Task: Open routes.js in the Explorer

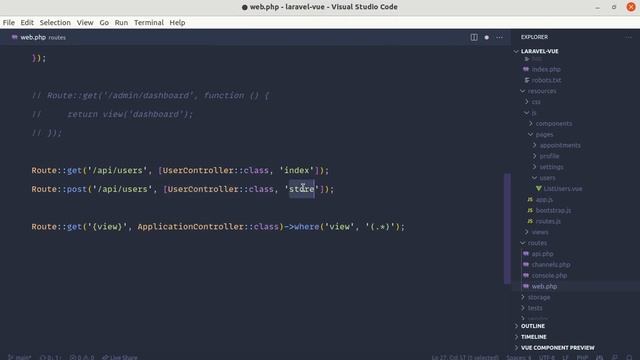Action: pos(548,221)
